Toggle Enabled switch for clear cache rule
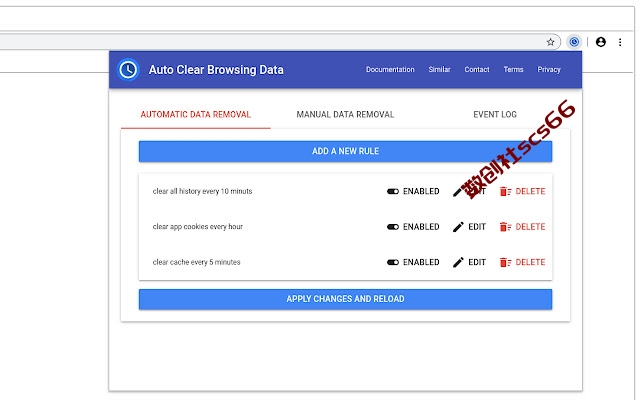This screenshot has height=400, width=640. point(393,262)
